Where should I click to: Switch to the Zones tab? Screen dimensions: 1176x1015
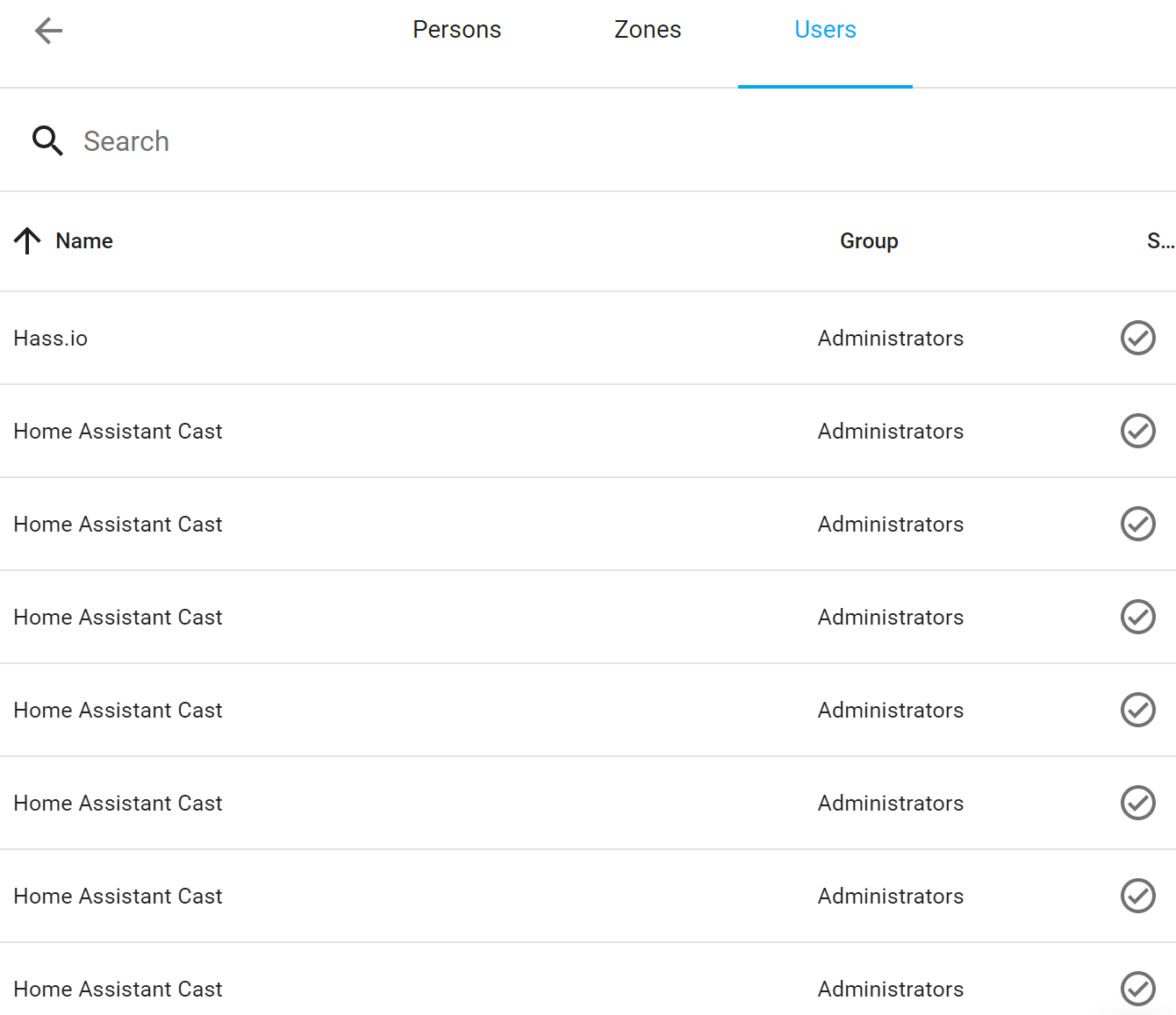coord(648,29)
